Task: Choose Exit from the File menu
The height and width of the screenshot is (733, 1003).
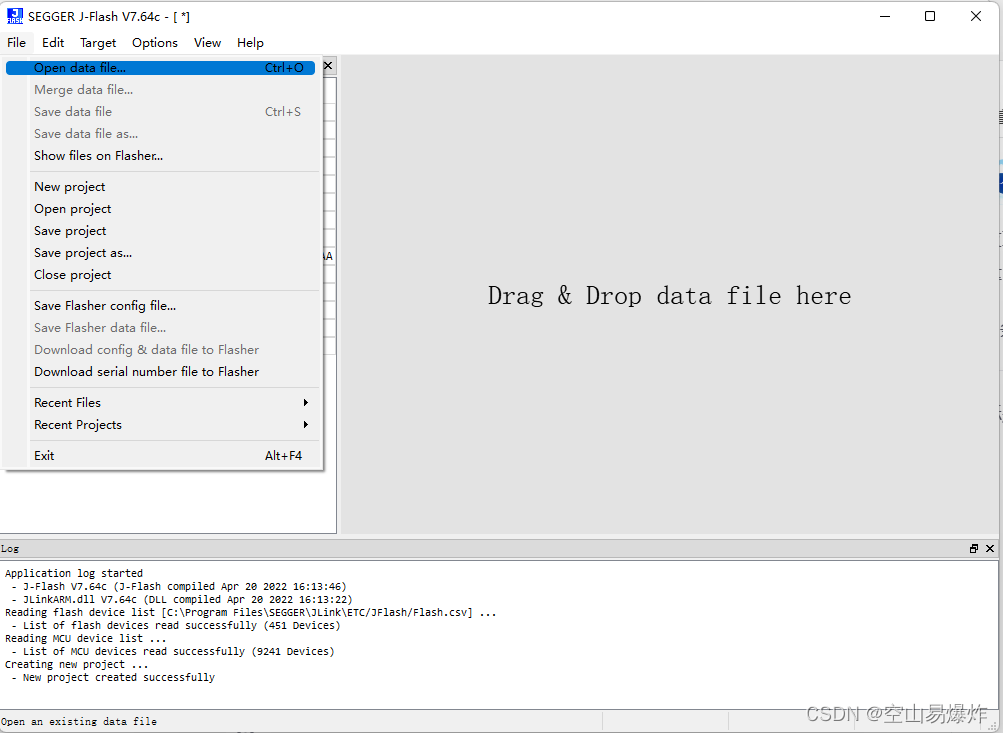Action: 161,456
